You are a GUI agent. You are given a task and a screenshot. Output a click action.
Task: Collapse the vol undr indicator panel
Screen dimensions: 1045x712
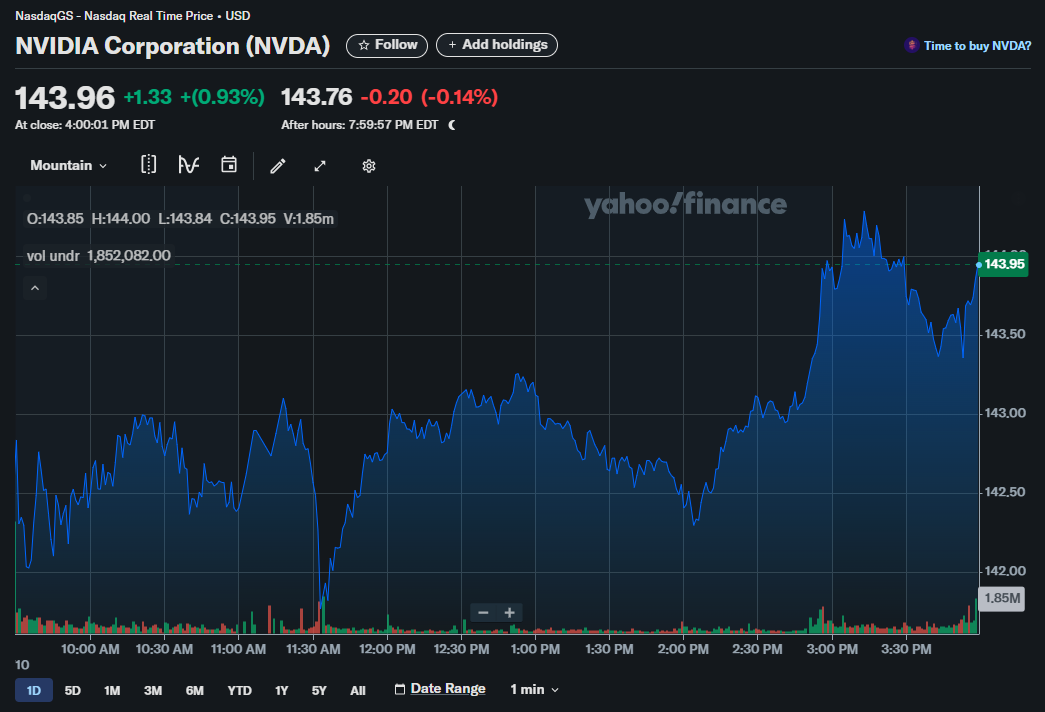(x=35, y=288)
